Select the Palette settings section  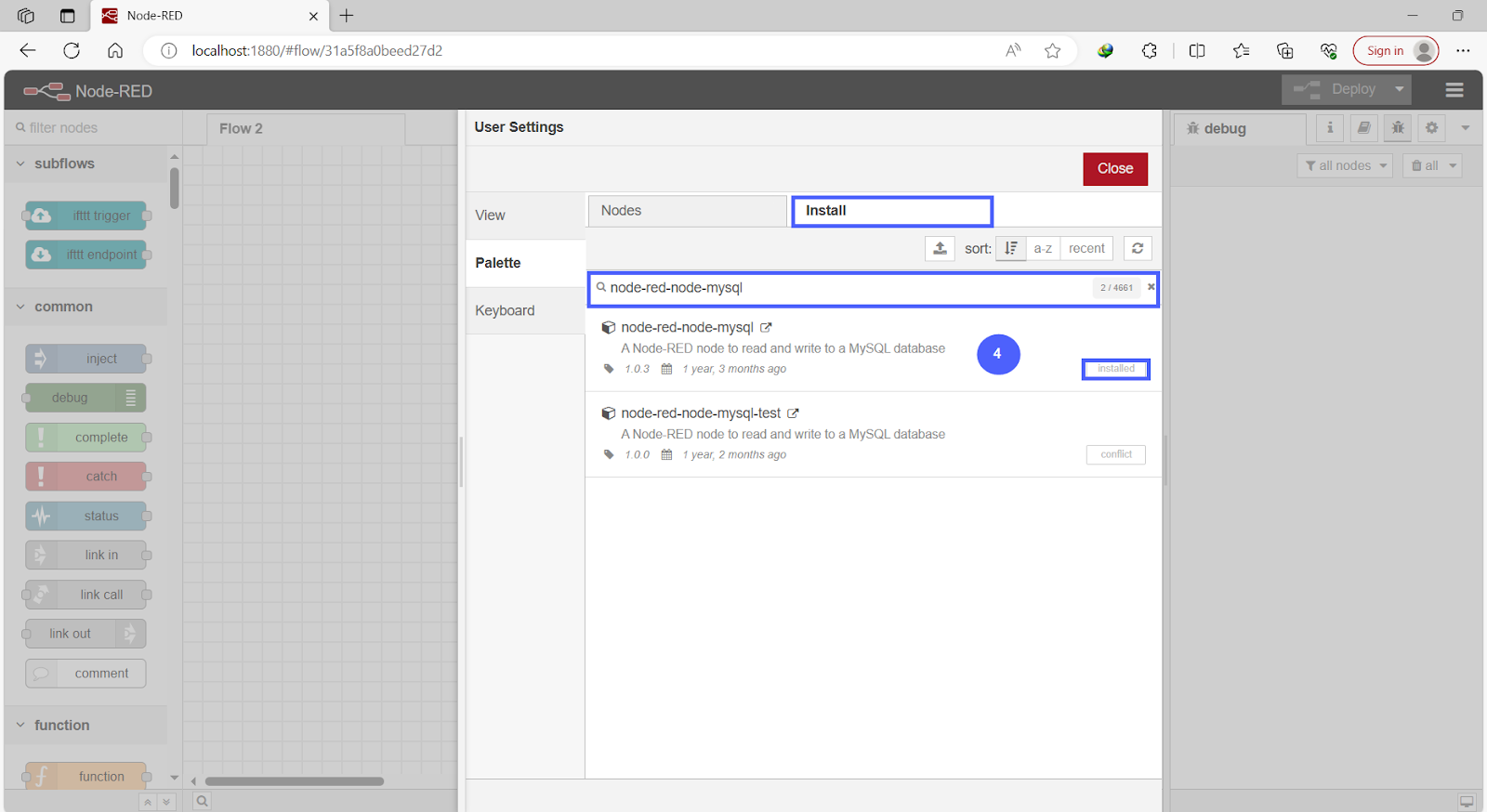tap(525, 263)
